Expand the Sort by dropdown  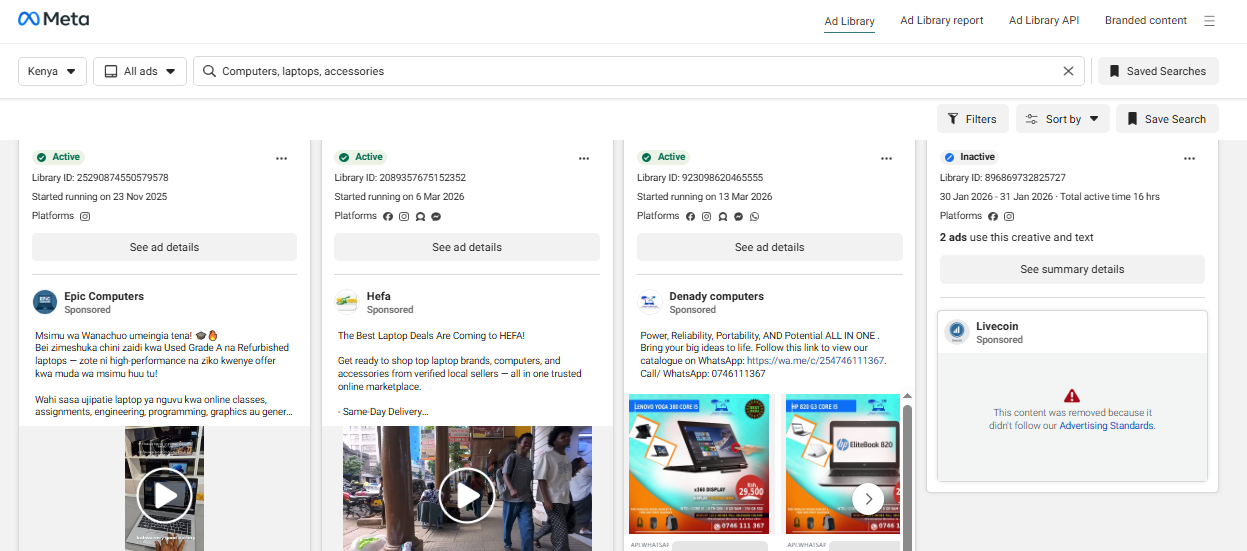(x=1062, y=119)
